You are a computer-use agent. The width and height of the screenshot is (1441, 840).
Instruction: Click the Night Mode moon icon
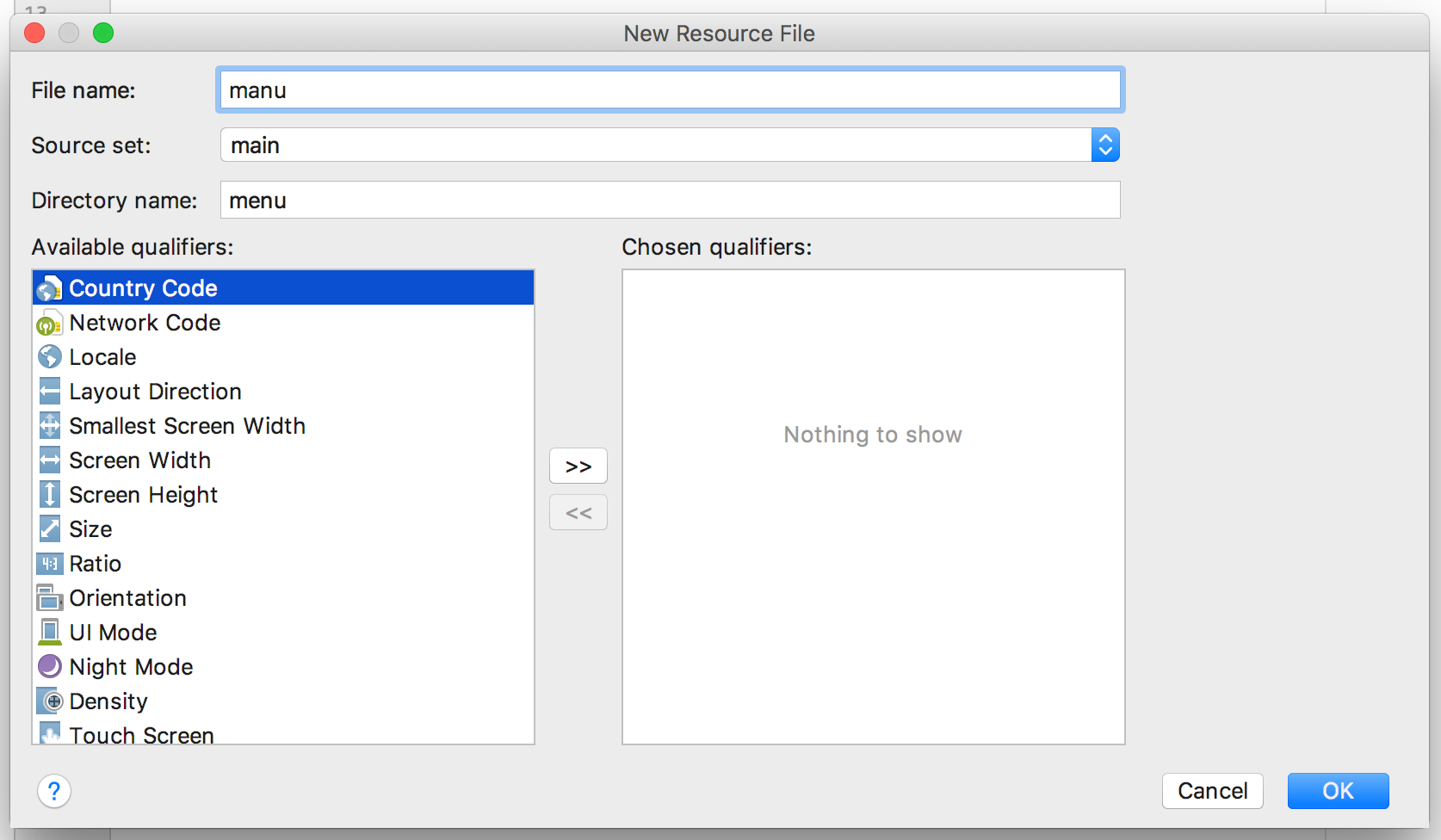click(x=50, y=667)
